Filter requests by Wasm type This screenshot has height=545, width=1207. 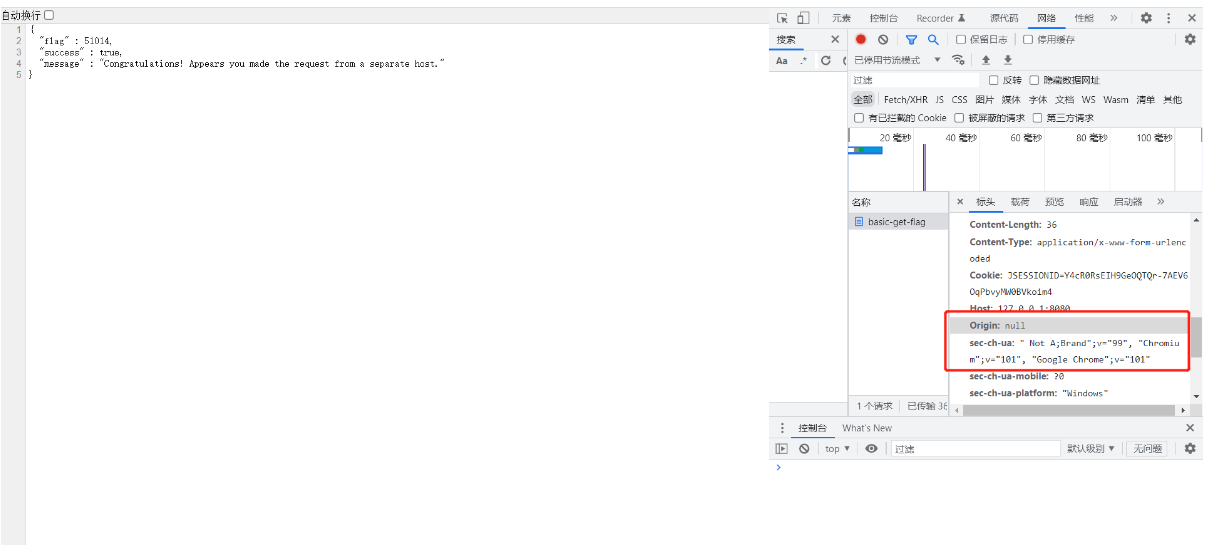[x=1116, y=99]
